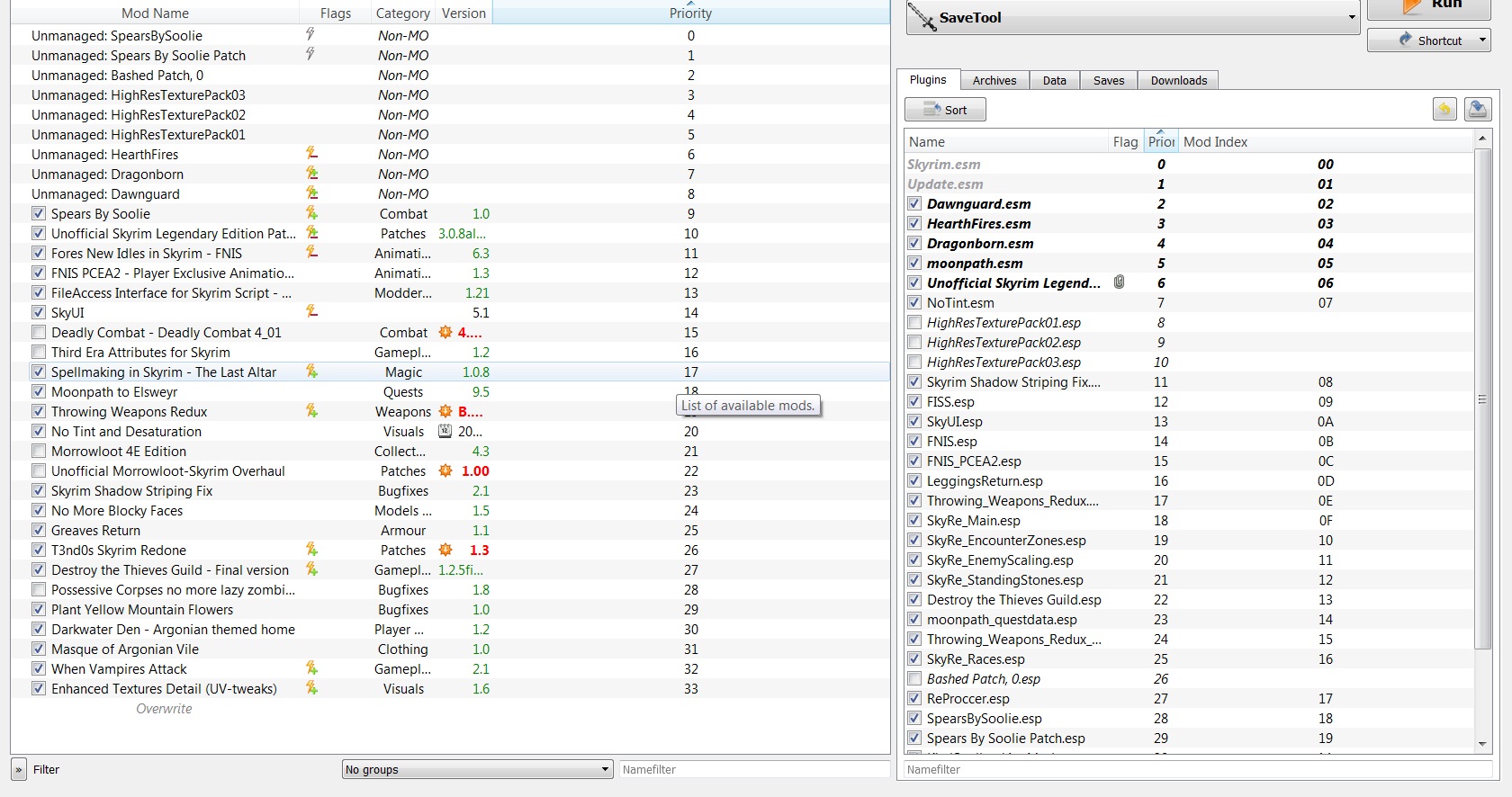The image size is (1512, 797).
Task: Click the plugin list vertical scrollbar thumb
Action: click(x=1482, y=398)
